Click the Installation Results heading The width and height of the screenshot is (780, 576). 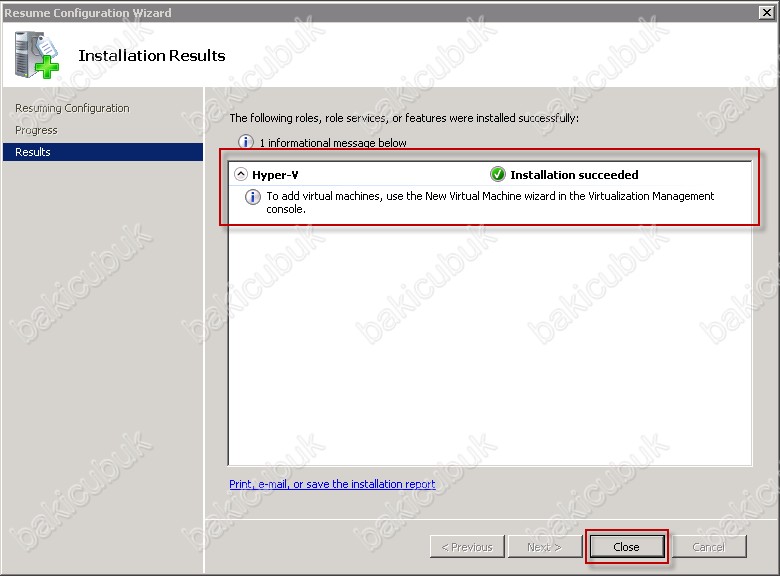152,55
